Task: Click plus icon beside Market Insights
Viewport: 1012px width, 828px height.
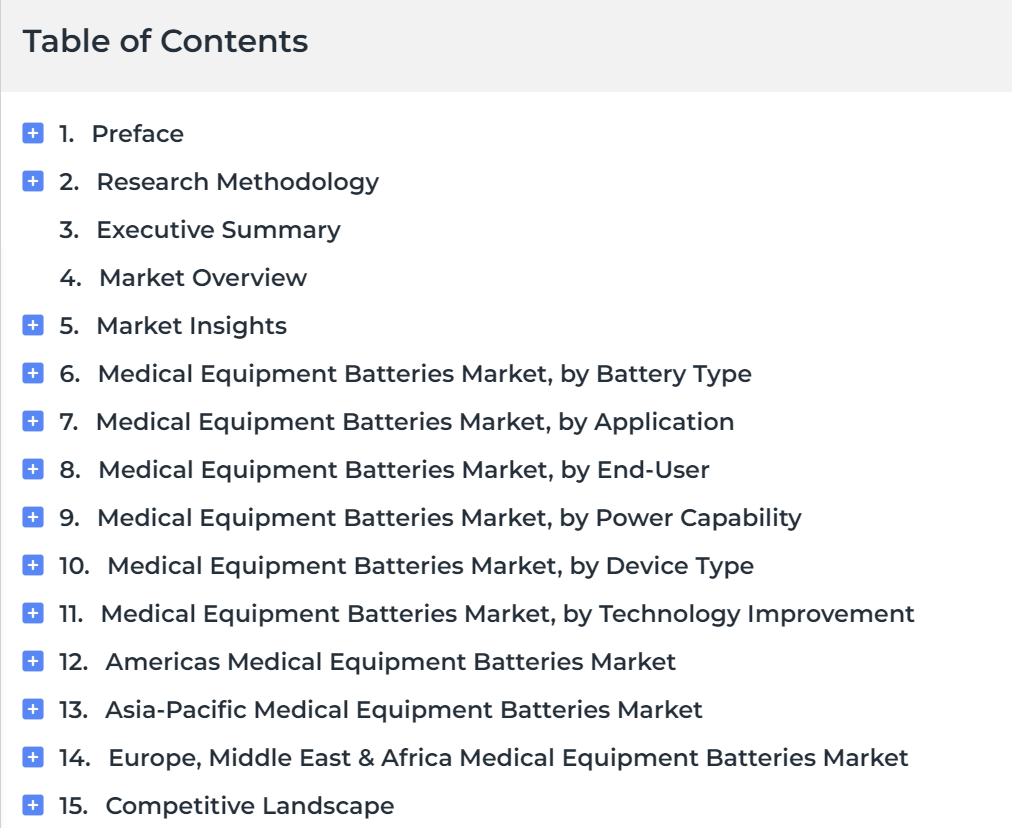Action: [33, 325]
